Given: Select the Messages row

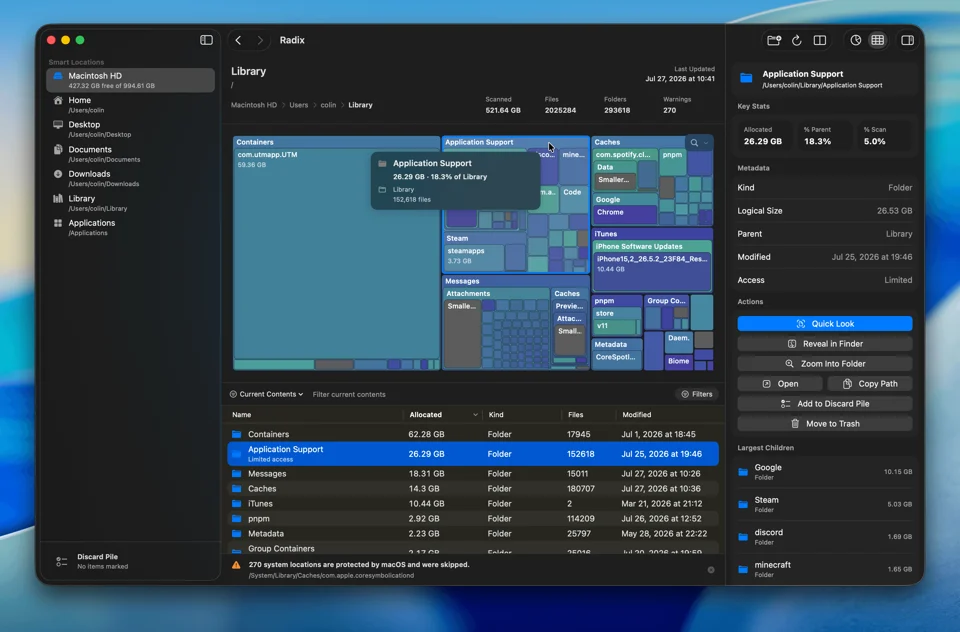Looking at the screenshot, I should (x=473, y=473).
